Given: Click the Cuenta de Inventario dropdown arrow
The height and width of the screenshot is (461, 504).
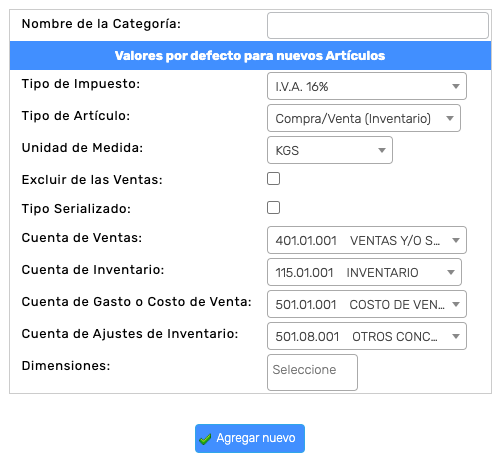Looking at the screenshot, I should click(x=451, y=272).
